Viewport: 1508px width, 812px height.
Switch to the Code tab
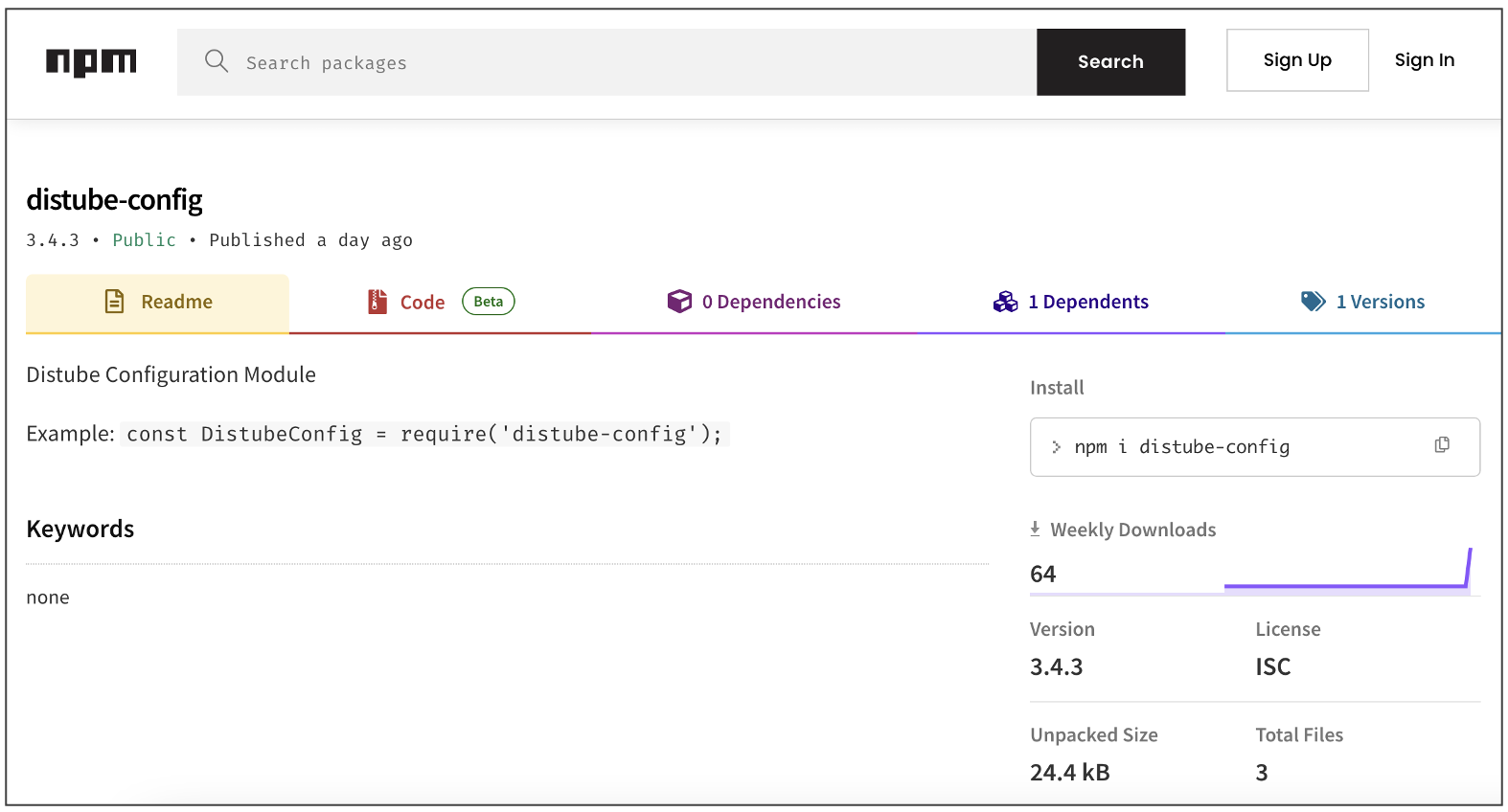tap(423, 303)
